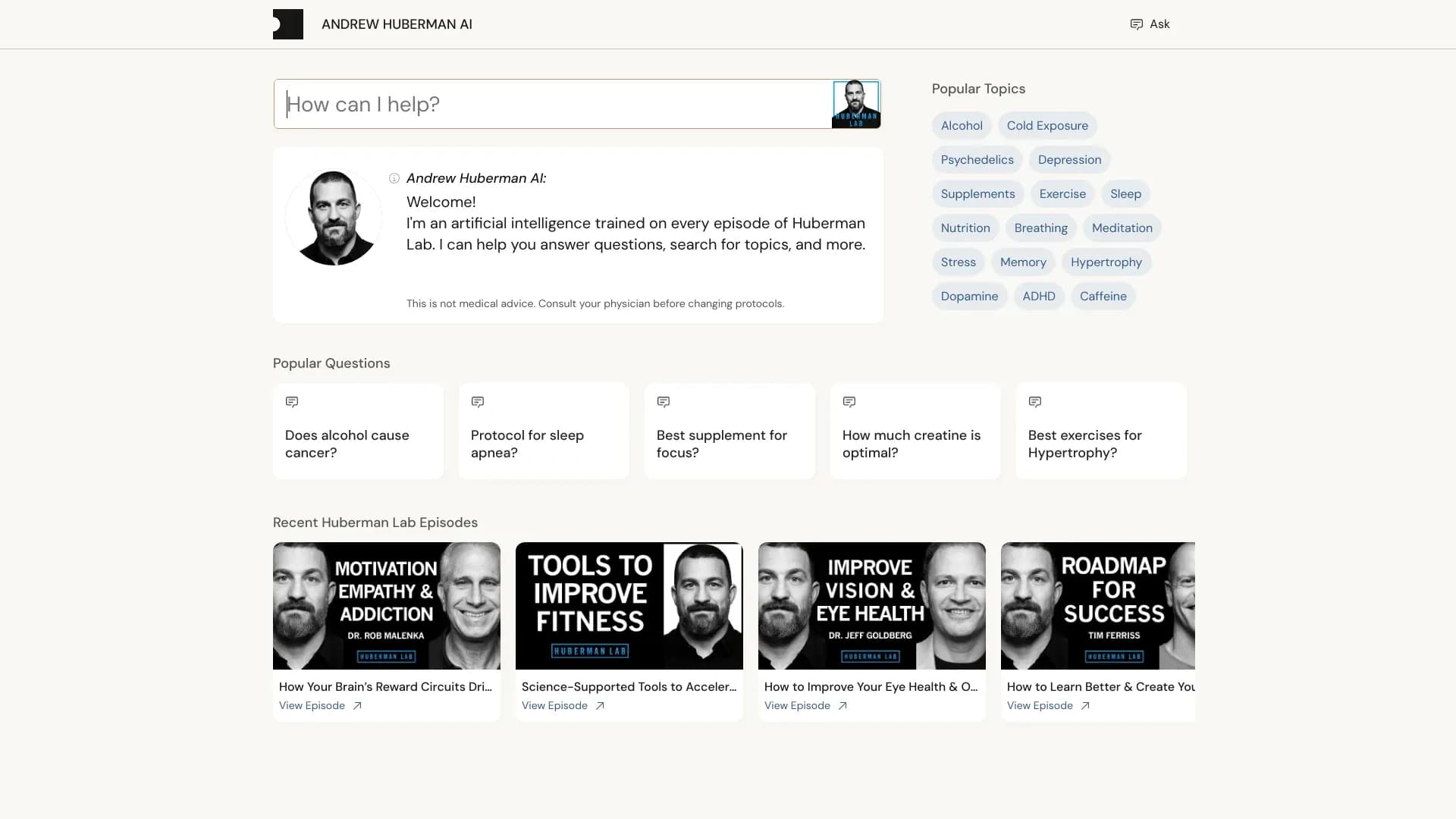Click the 'Popular Questions' heading
Viewport: 1456px width, 819px height.
[331, 363]
